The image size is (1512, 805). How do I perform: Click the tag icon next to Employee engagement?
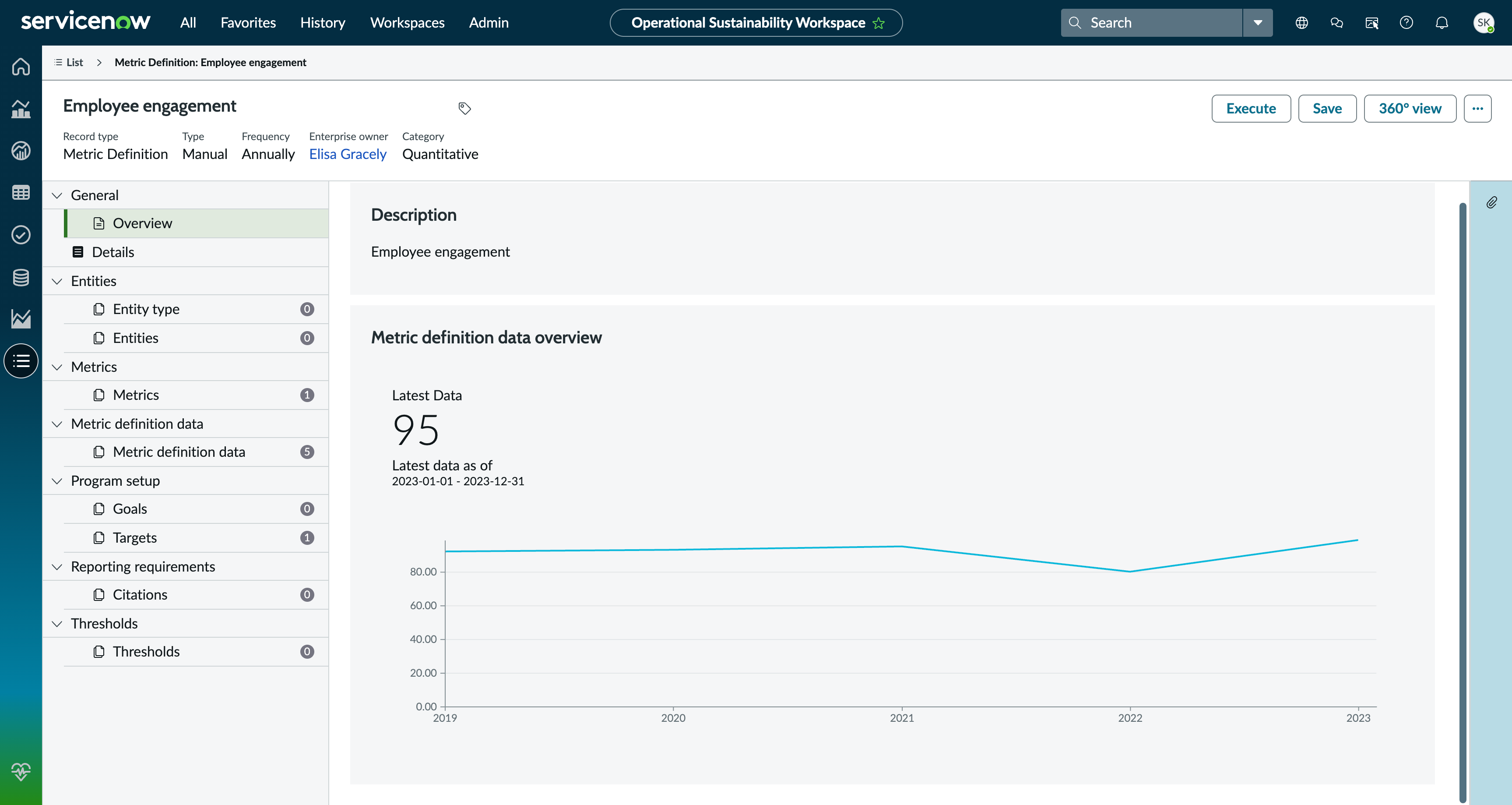point(464,108)
